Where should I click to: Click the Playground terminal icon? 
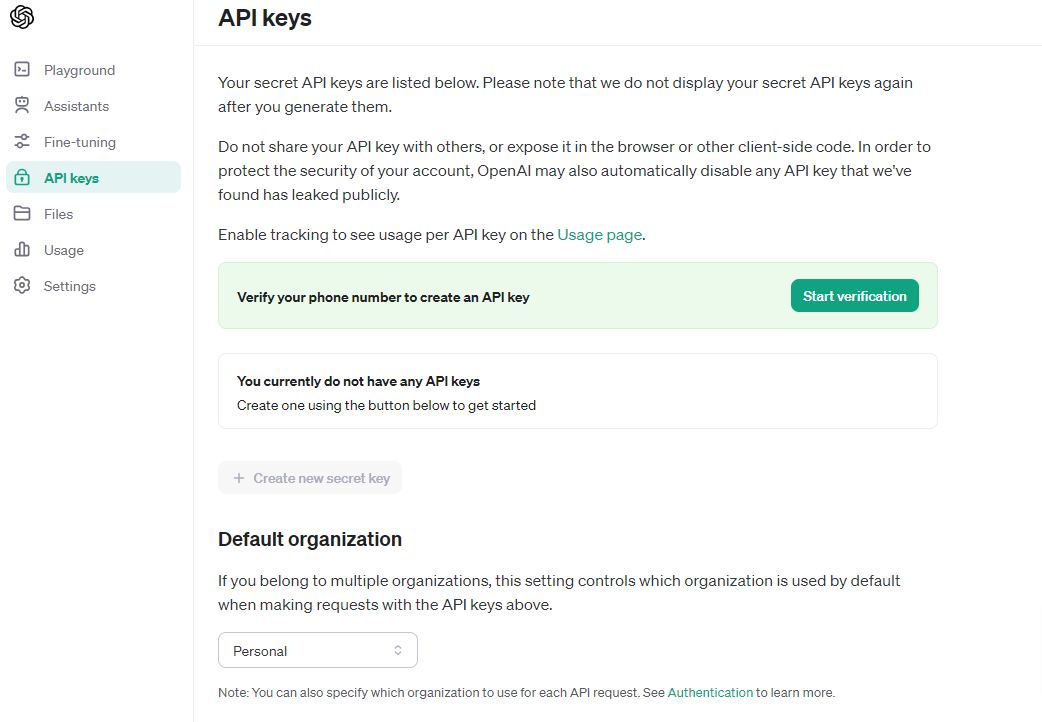[22, 70]
